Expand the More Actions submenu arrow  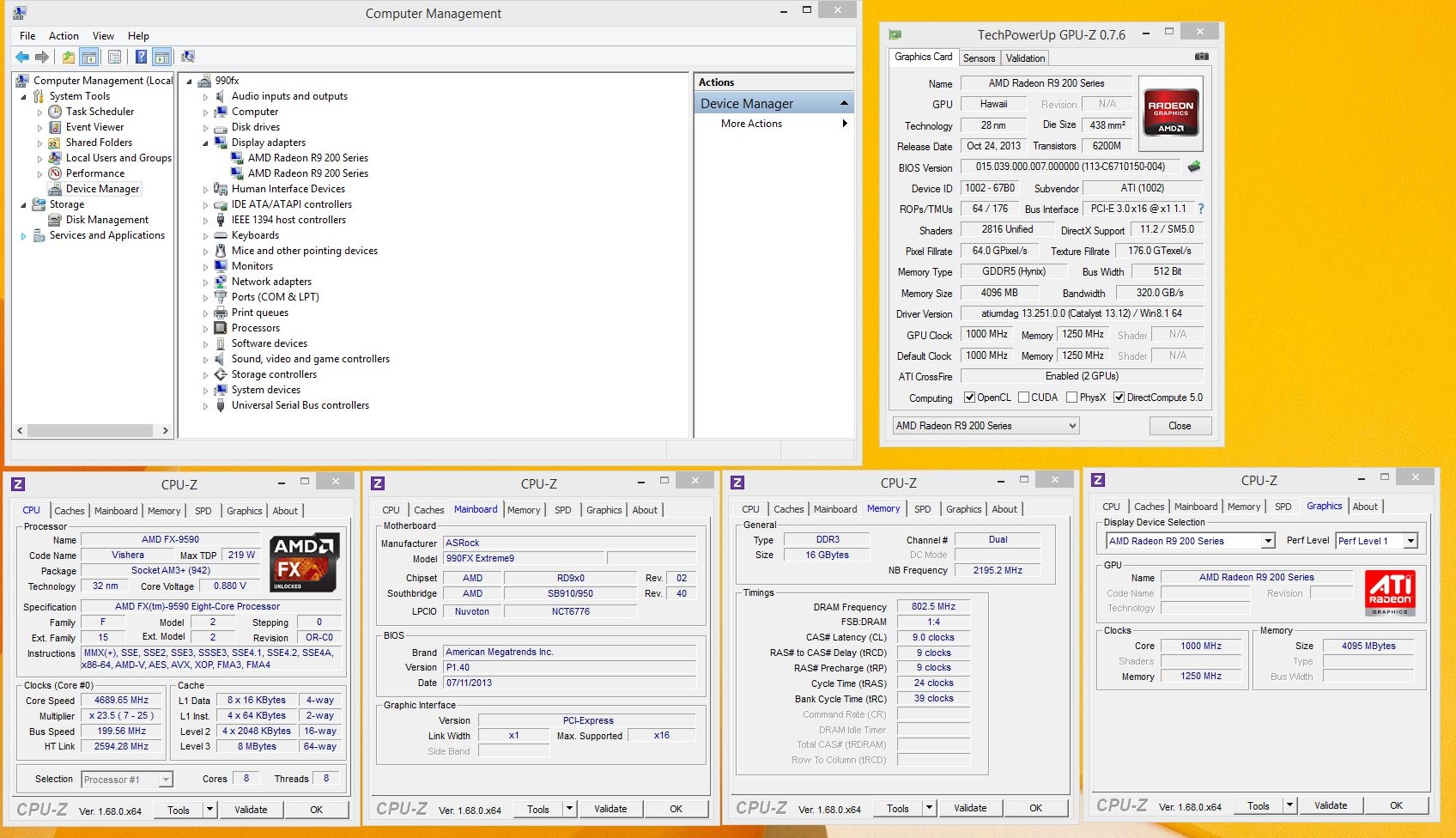[x=845, y=124]
